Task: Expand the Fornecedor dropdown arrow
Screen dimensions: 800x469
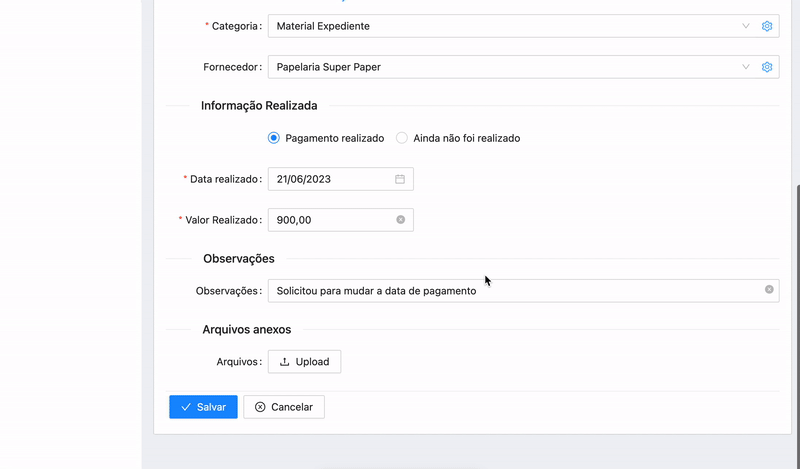Action: tap(746, 67)
